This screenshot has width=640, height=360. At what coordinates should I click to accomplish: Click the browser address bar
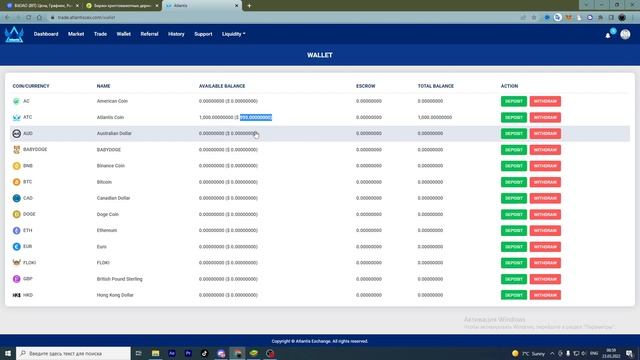[282, 18]
